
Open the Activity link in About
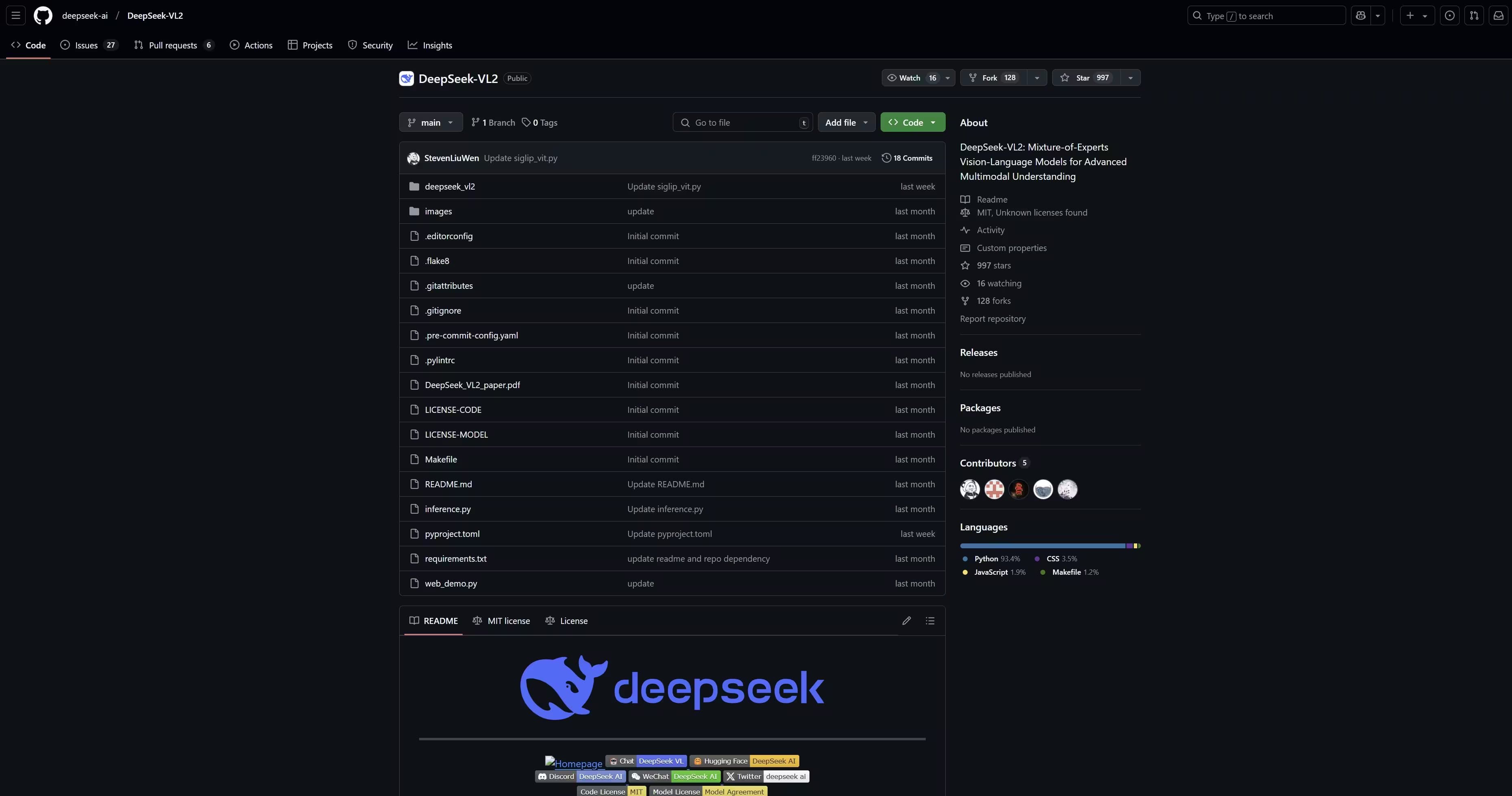tap(990, 230)
